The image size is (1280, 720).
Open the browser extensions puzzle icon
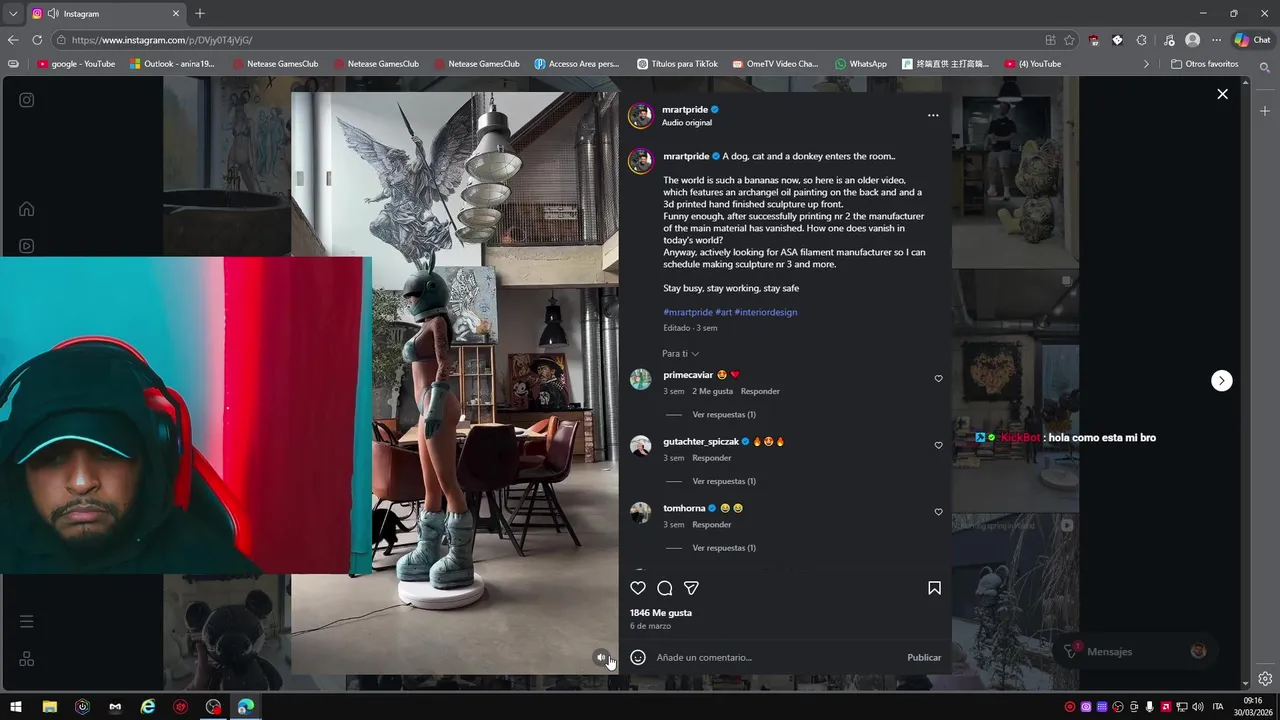click(1142, 40)
